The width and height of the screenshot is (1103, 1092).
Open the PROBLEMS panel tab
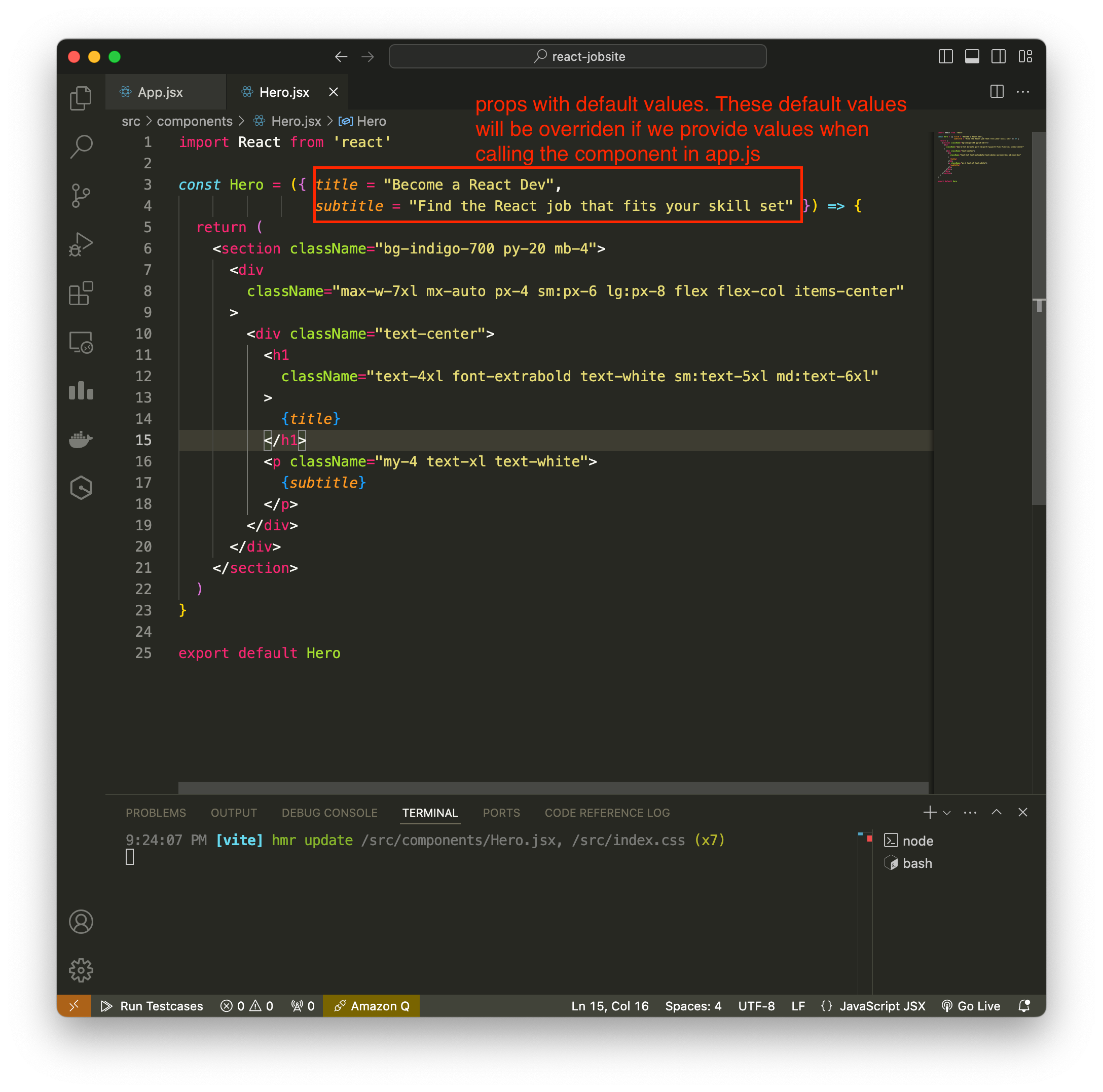click(x=156, y=813)
